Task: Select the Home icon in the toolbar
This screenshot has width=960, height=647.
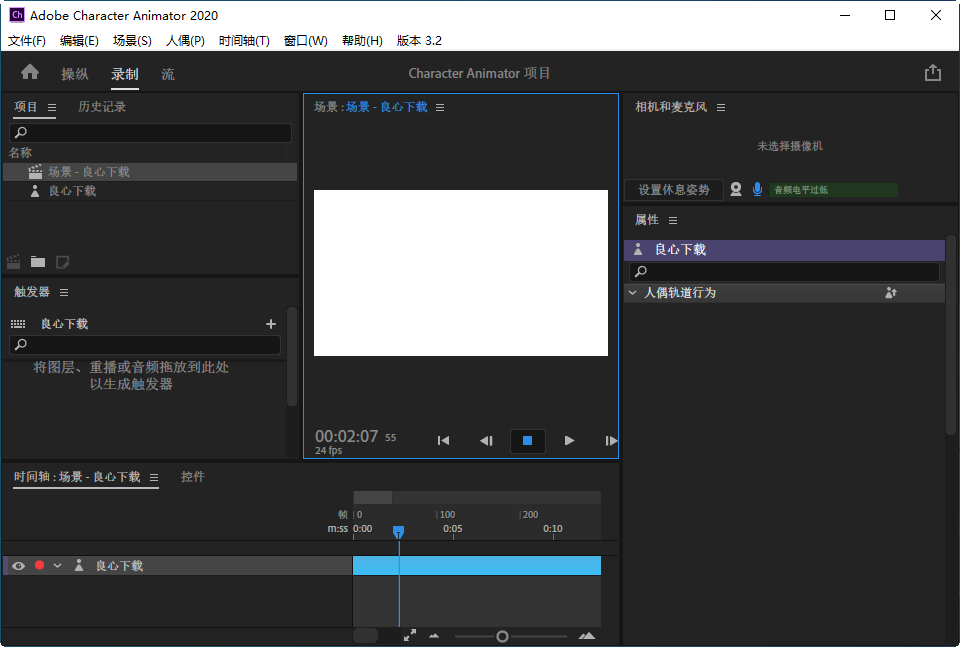Action: (x=29, y=73)
